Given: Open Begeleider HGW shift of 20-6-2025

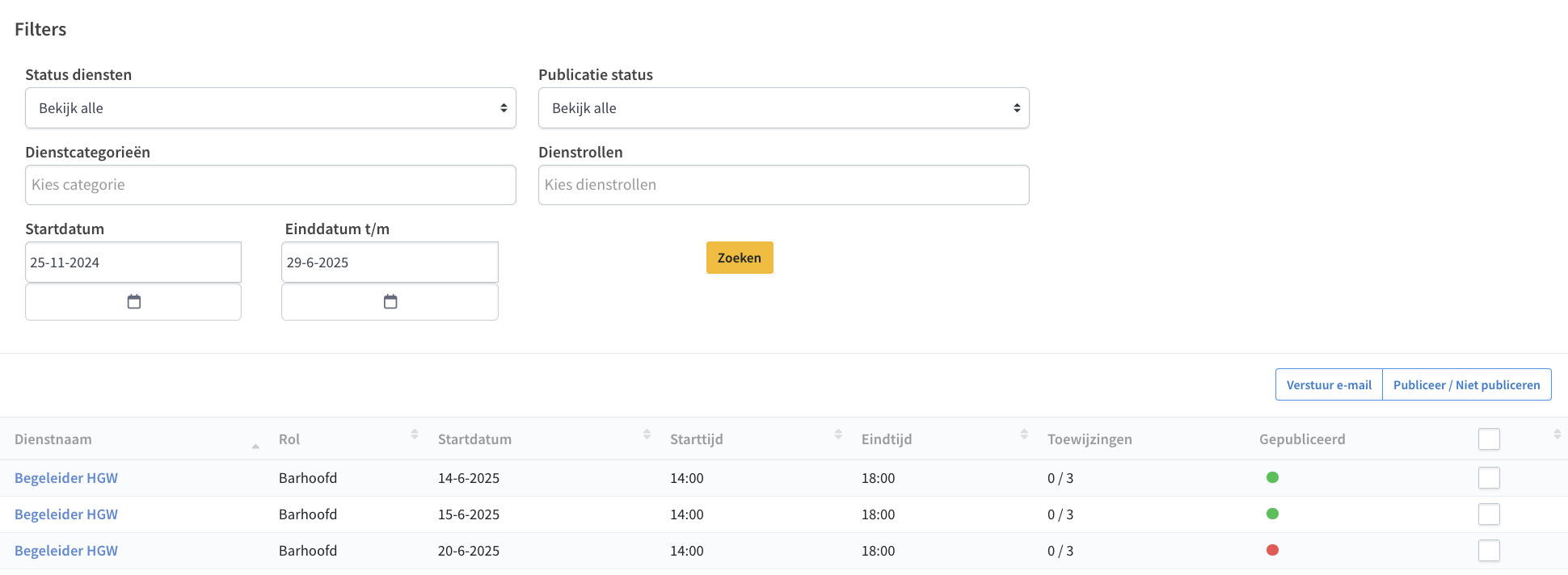Looking at the screenshot, I should 66,551.
